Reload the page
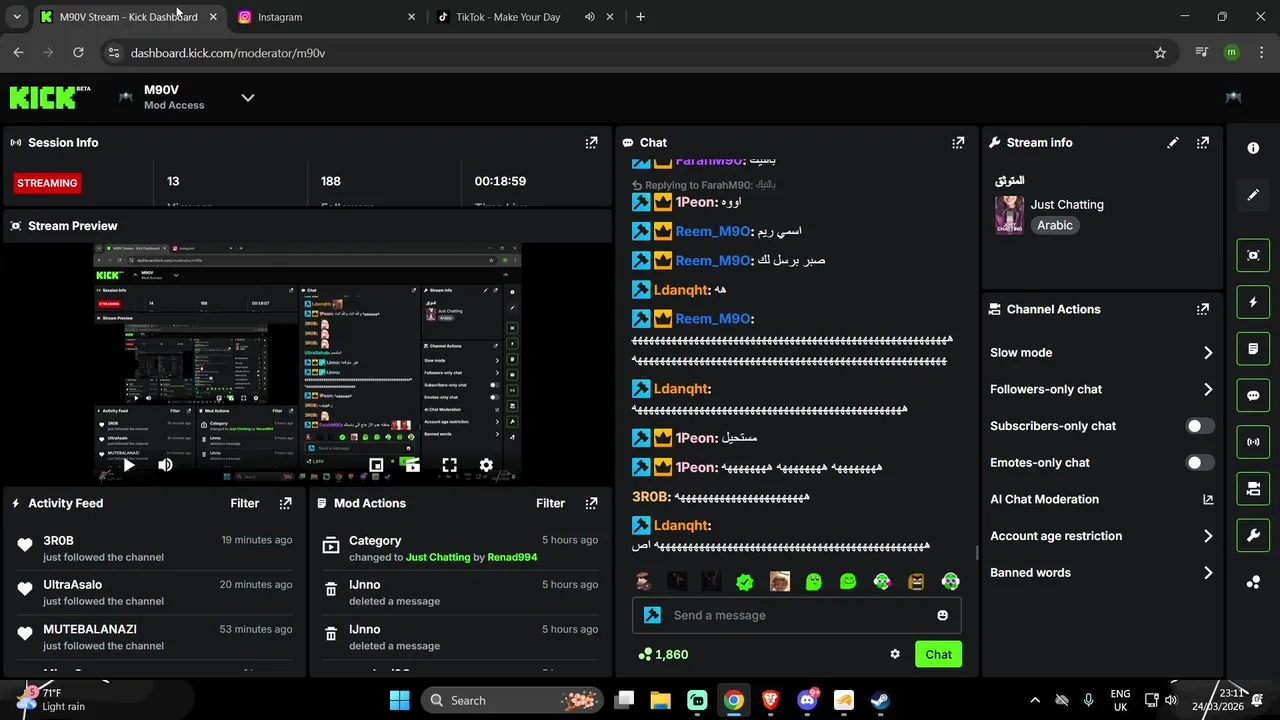 [78, 53]
